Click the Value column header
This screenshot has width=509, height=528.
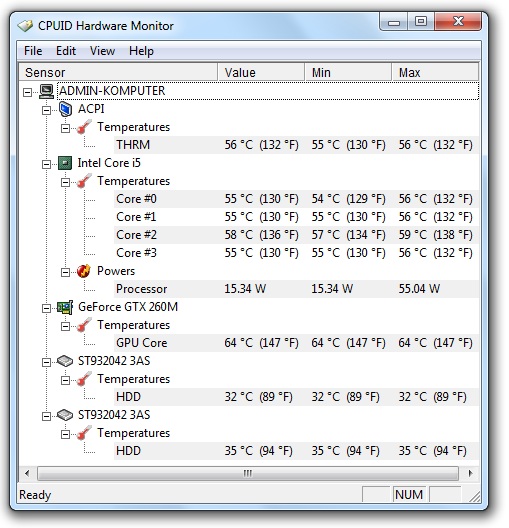[261, 72]
